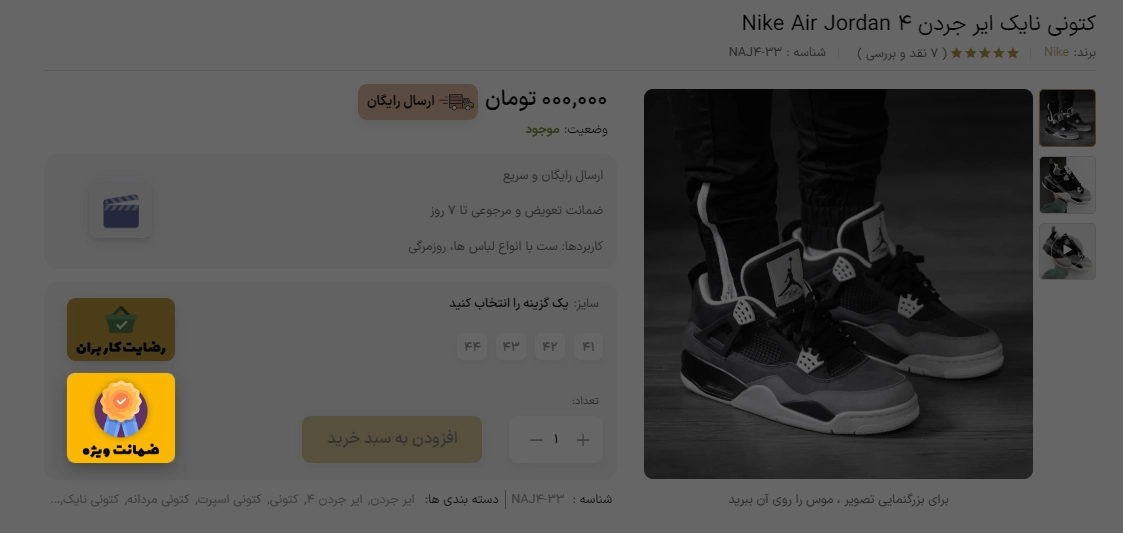Play the third thumbnail video
Viewport: 1123px width, 533px height.
(x=1067, y=251)
